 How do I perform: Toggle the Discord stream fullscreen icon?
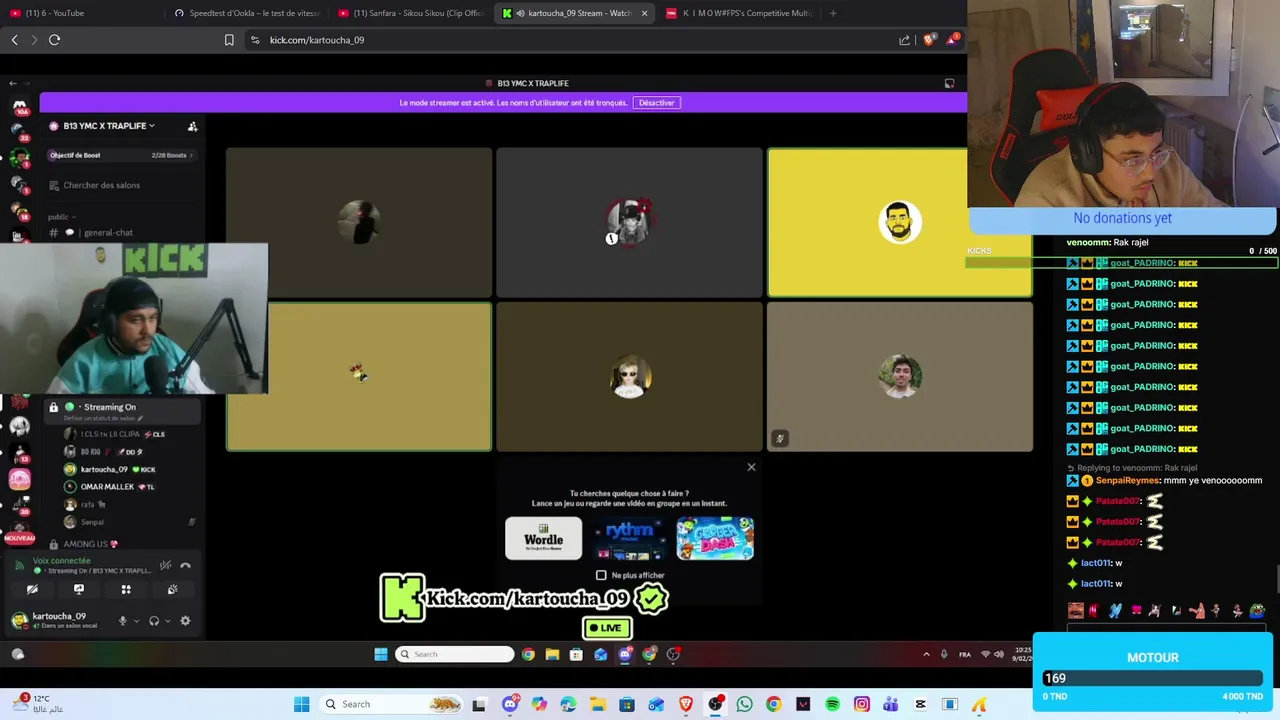click(x=949, y=83)
